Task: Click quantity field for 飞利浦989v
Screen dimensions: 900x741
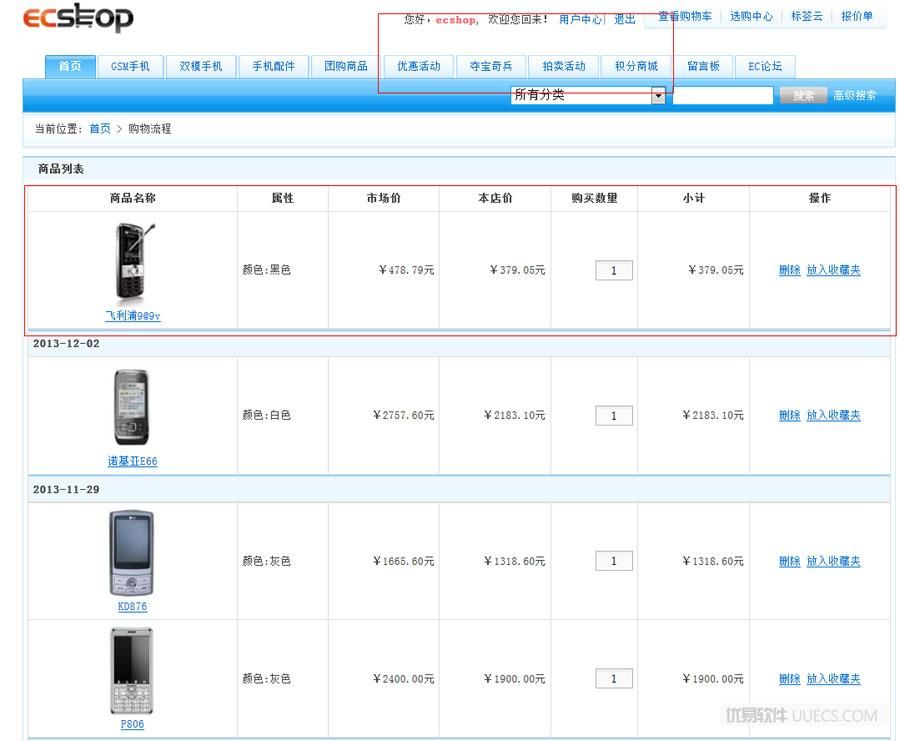Action: (614, 270)
